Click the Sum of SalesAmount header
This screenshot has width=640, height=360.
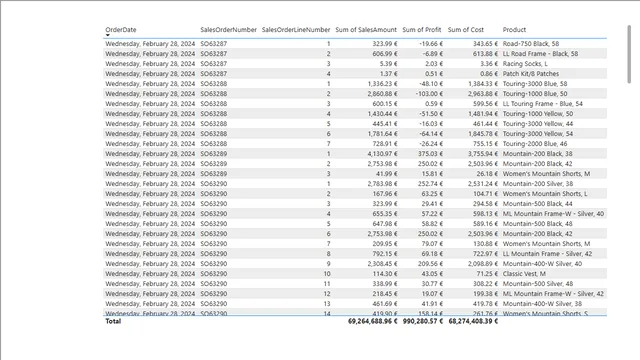click(x=366, y=30)
